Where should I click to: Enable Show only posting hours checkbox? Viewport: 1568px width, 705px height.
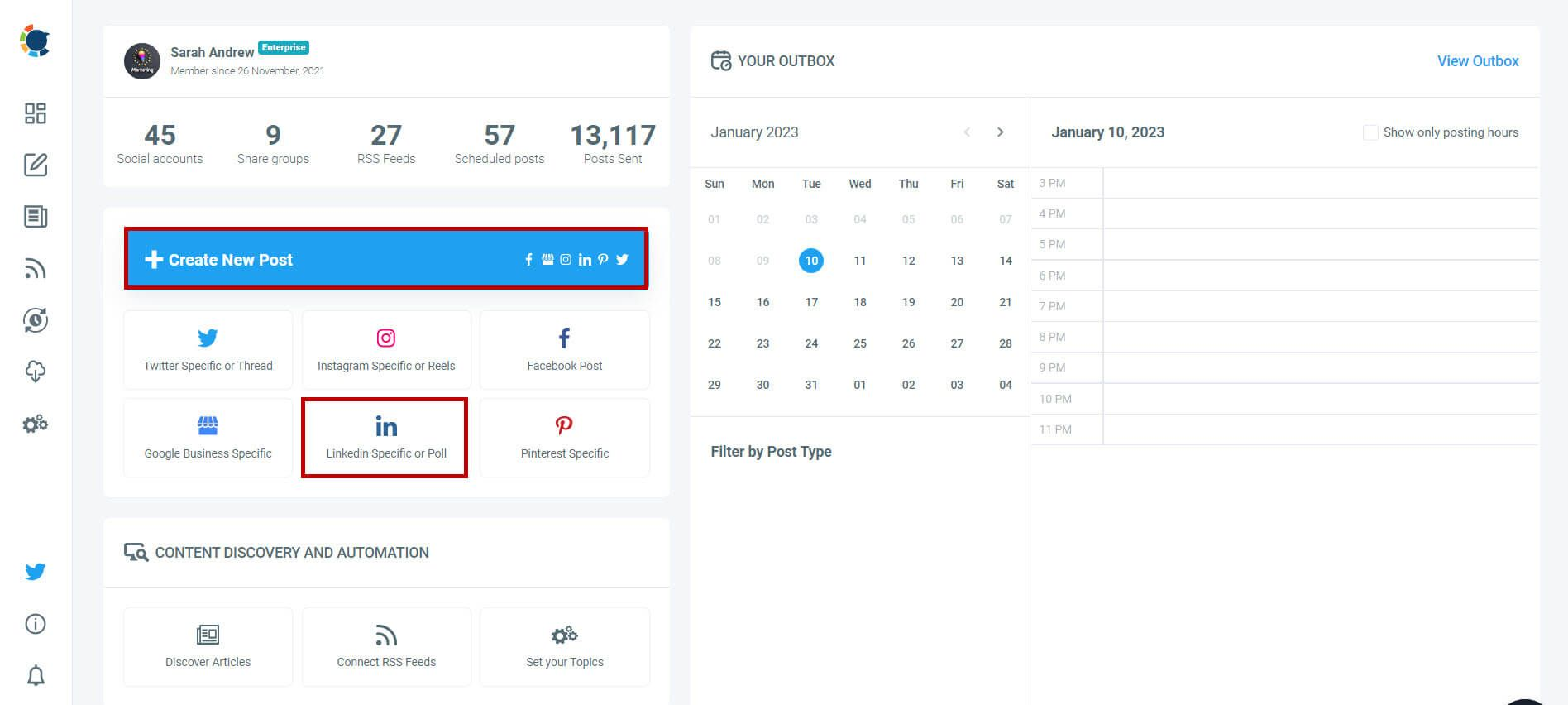pos(1370,132)
